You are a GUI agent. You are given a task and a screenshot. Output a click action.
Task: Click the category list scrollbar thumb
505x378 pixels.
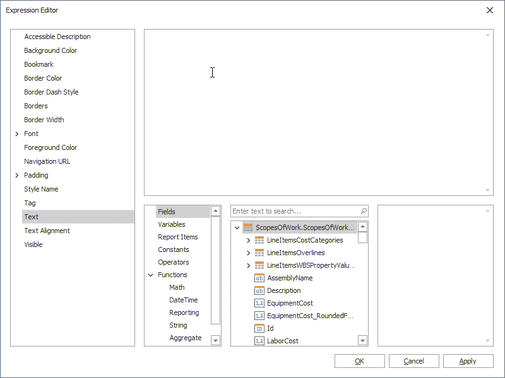[215, 270]
